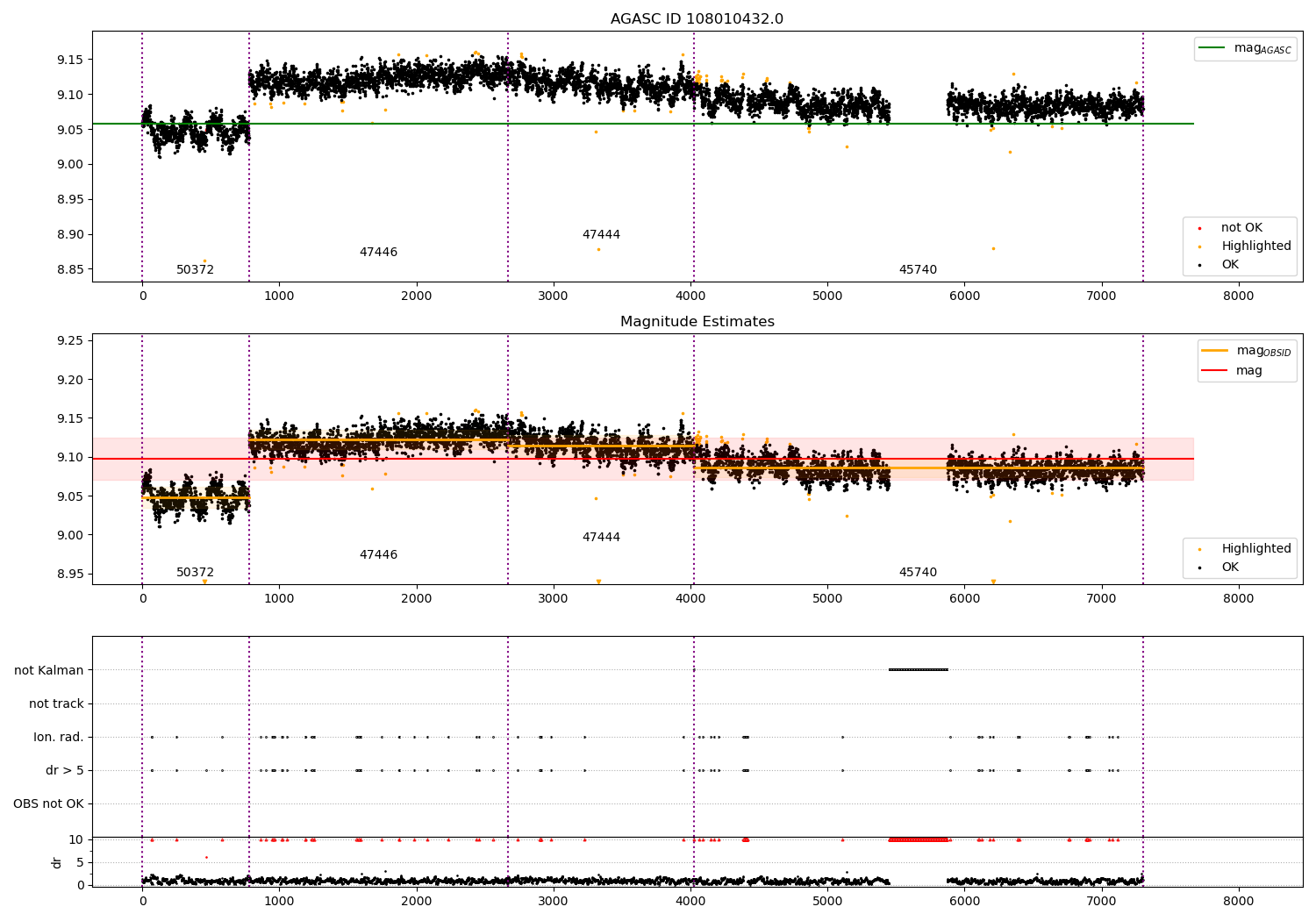Click the "dr > 5" axis label
1316x921 pixels.
[65, 771]
